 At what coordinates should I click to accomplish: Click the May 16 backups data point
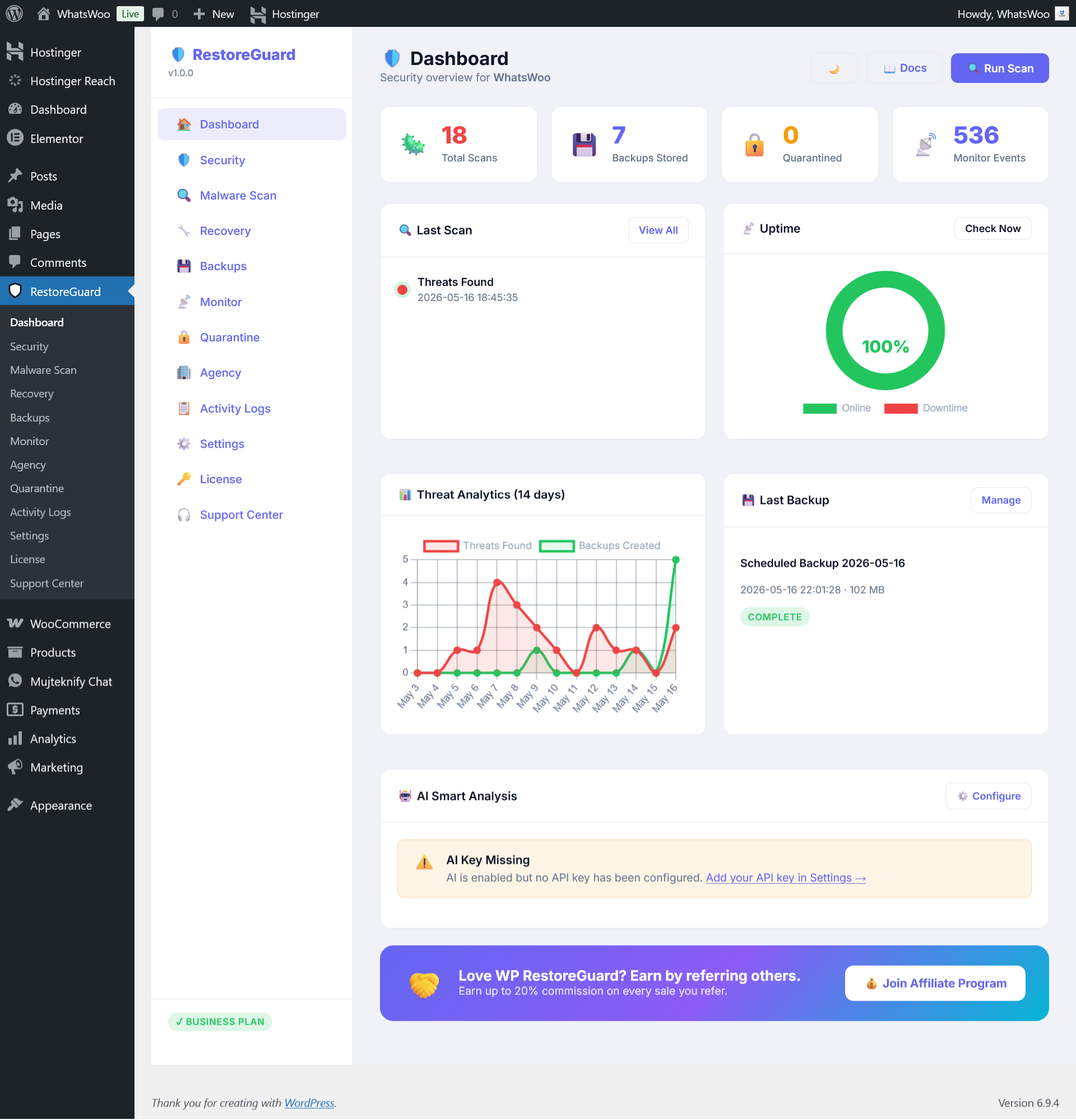(675, 560)
